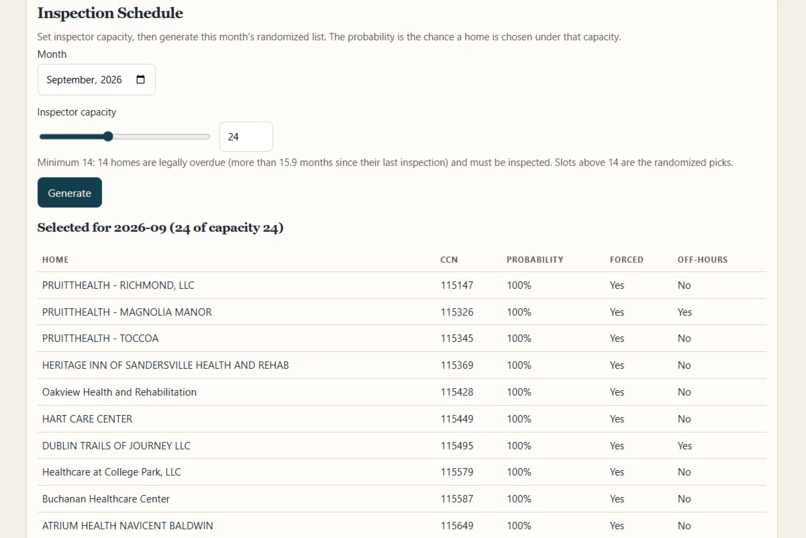The width and height of the screenshot is (806, 538).
Task: Select DUBLIN TRAILS OF JOURNEY LLC name
Action: point(116,446)
